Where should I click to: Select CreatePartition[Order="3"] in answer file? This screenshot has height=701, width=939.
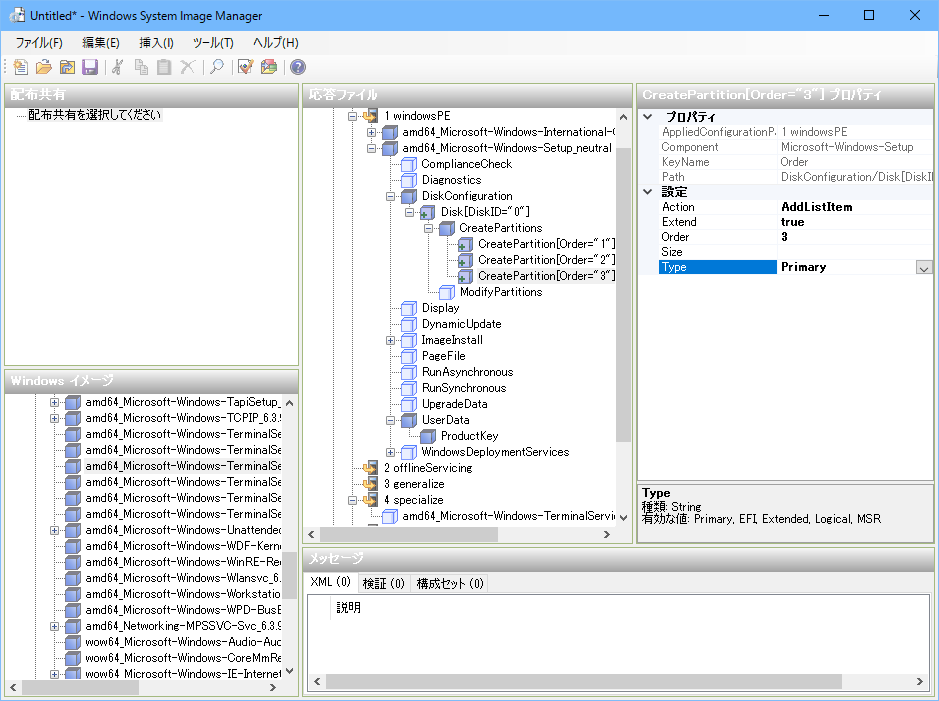pos(546,276)
